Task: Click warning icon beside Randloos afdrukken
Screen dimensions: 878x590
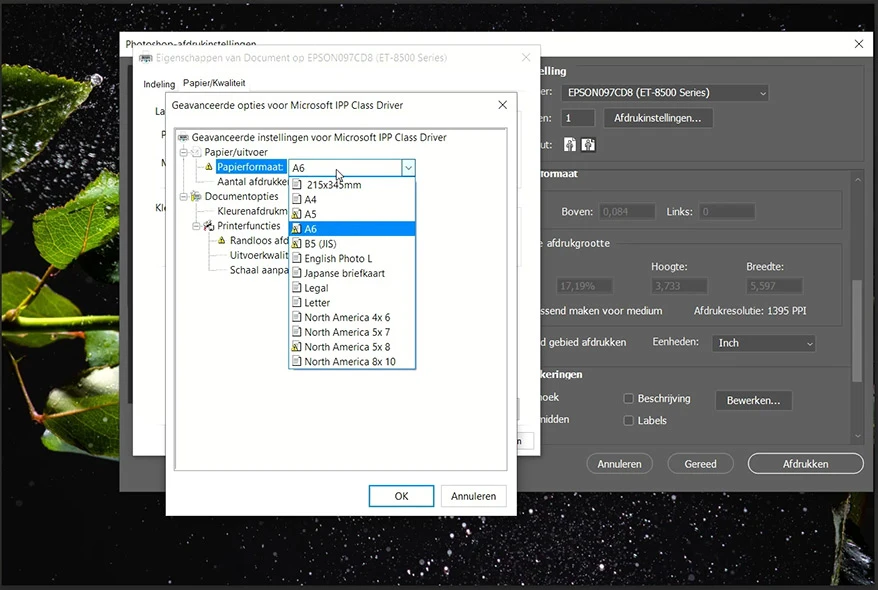Action: tap(222, 240)
